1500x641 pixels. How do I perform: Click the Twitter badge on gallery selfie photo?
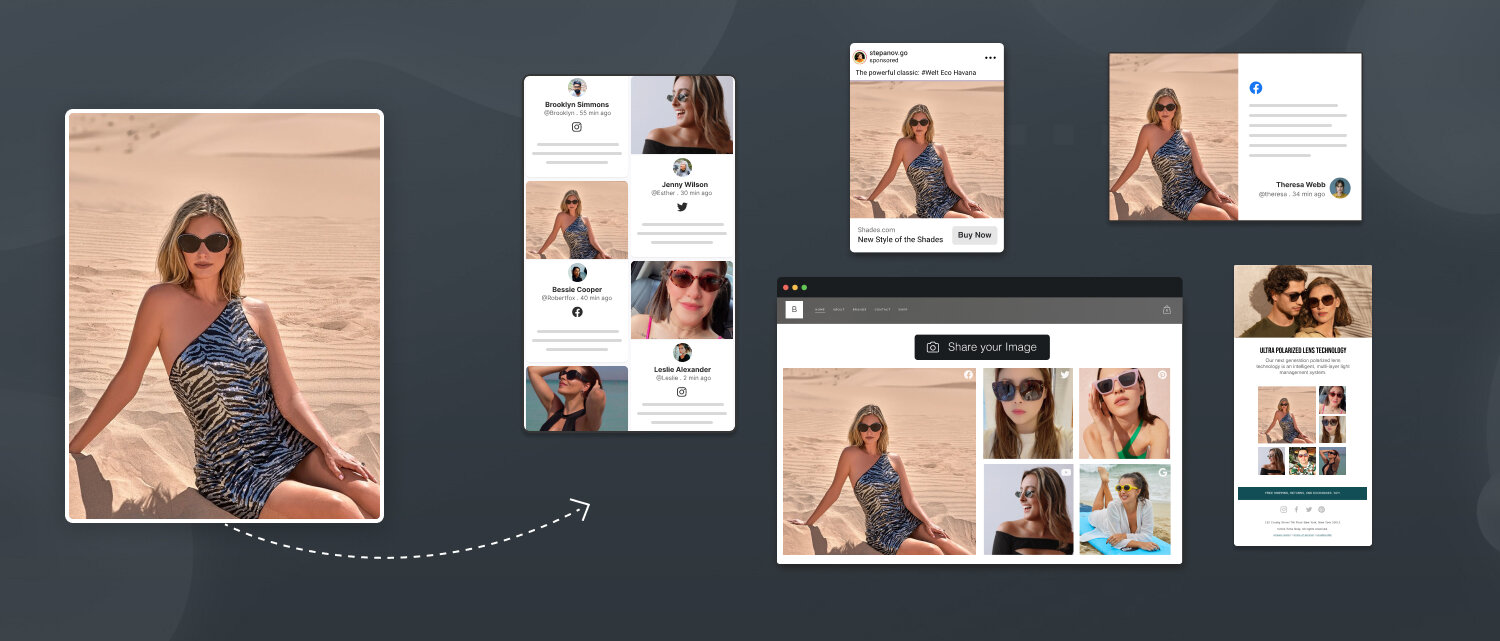pos(1065,375)
